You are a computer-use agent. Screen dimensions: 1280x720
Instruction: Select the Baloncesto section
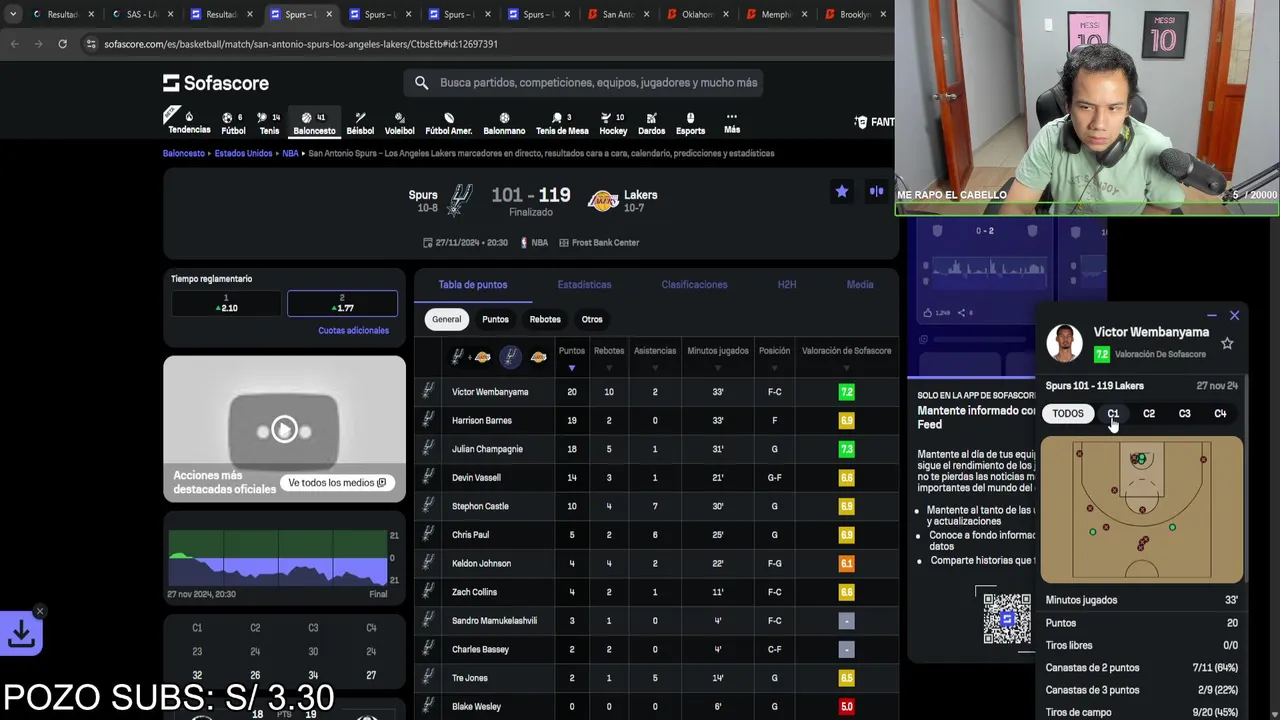click(x=314, y=123)
